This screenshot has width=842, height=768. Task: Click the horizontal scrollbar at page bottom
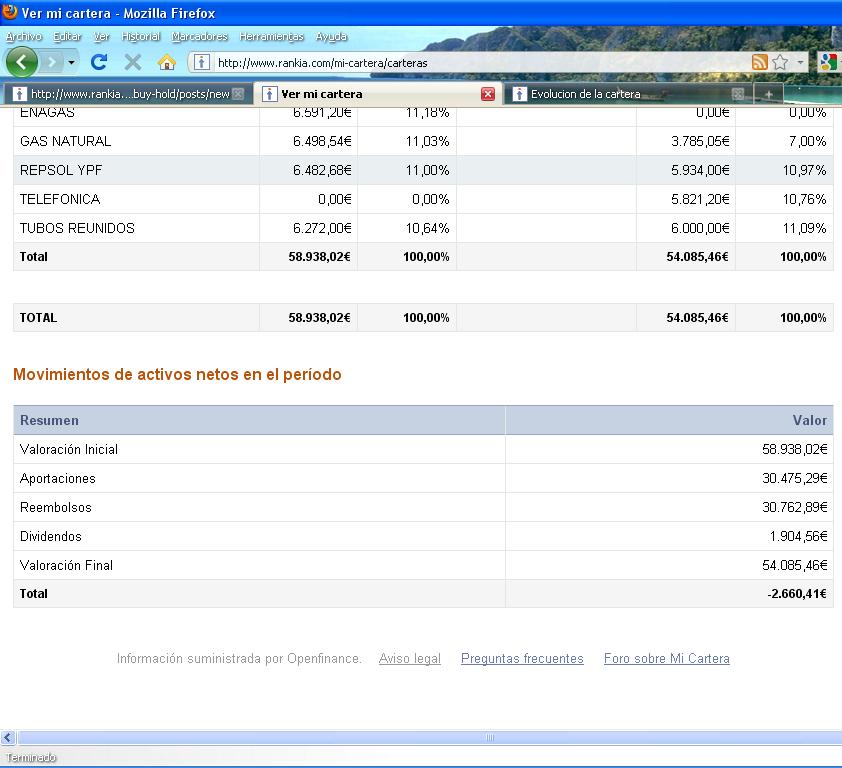[x=490, y=738]
